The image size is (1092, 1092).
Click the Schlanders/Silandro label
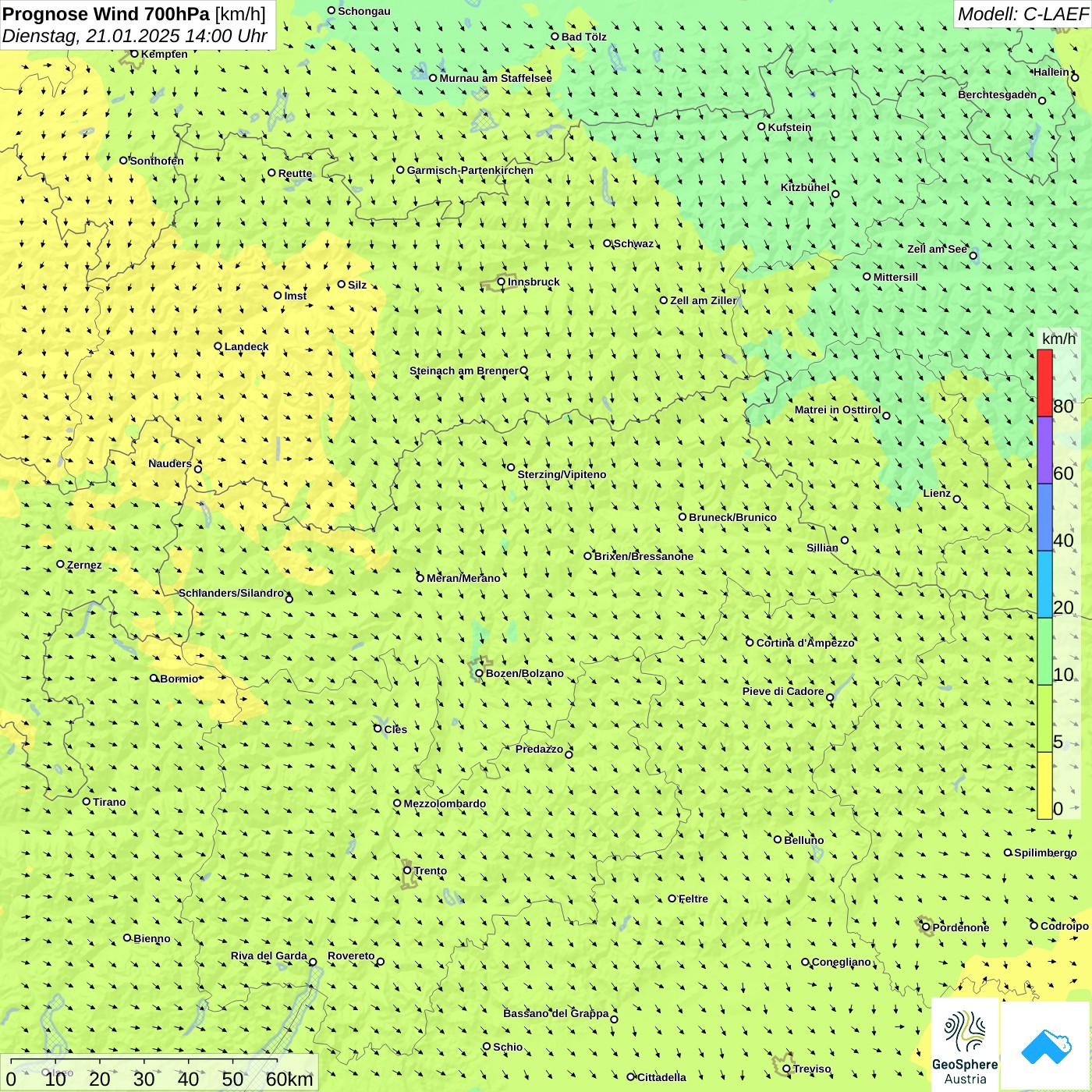coord(231,593)
